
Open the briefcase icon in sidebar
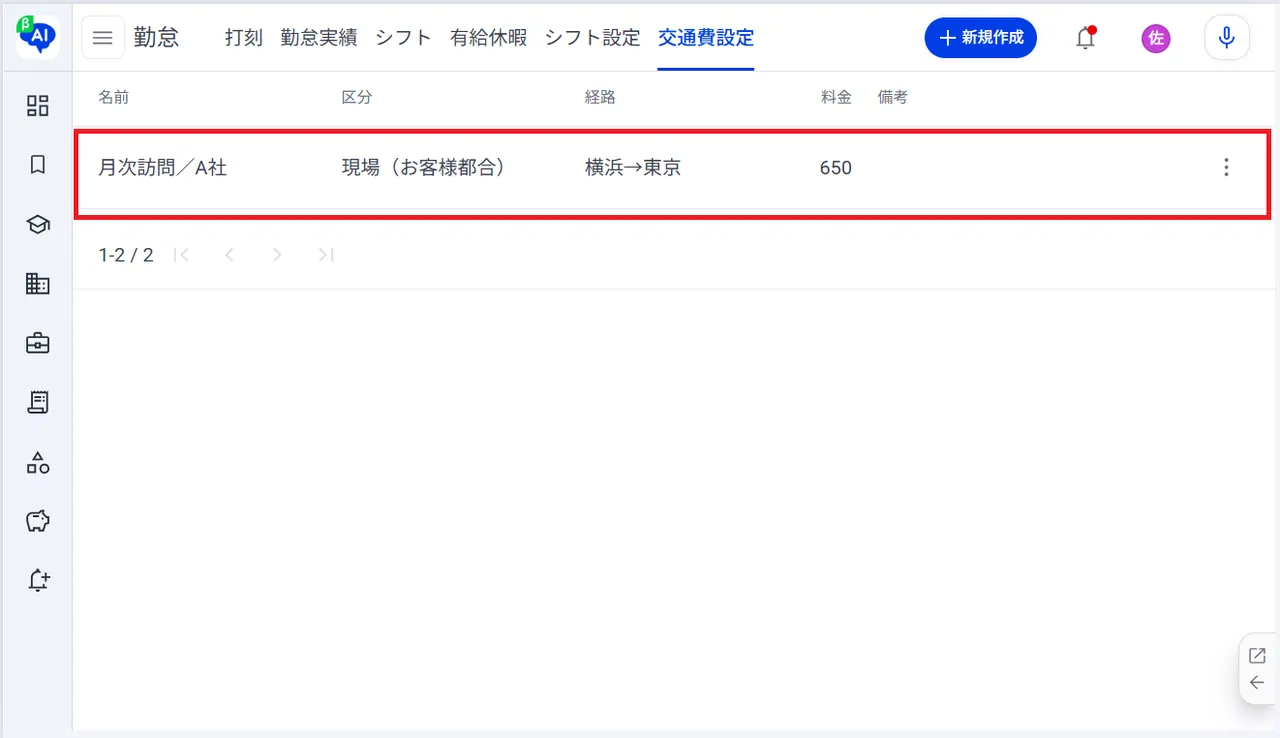tap(38, 343)
